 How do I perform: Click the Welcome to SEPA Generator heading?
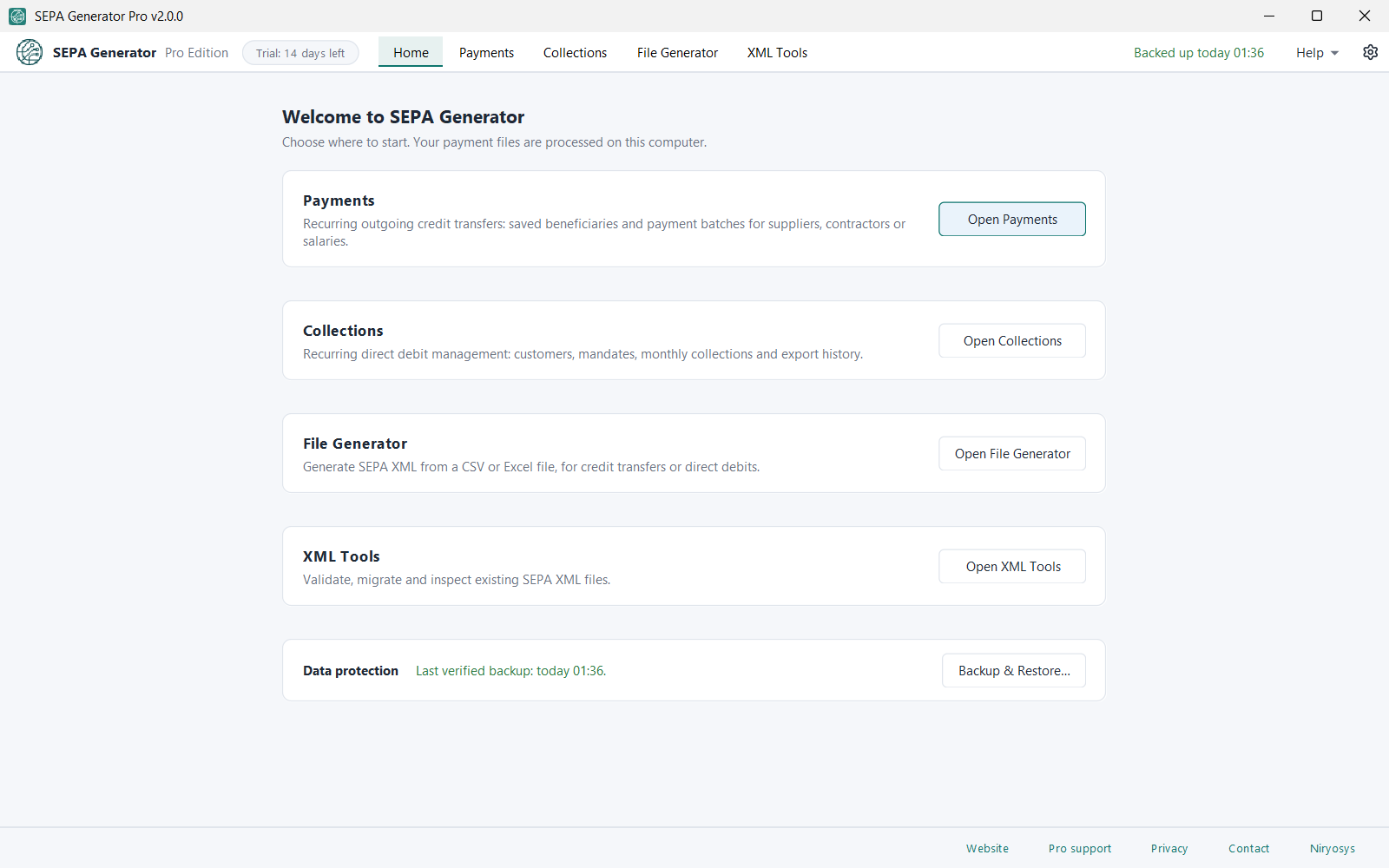[403, 117]
